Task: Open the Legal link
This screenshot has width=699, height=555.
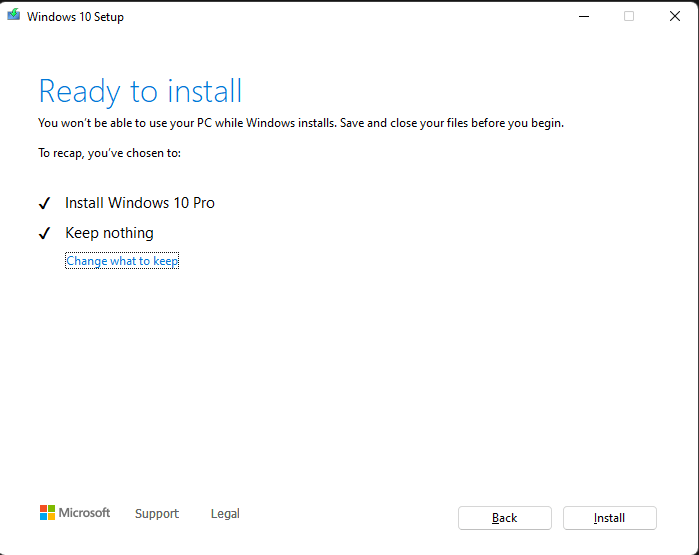Action: coord(225,514)
